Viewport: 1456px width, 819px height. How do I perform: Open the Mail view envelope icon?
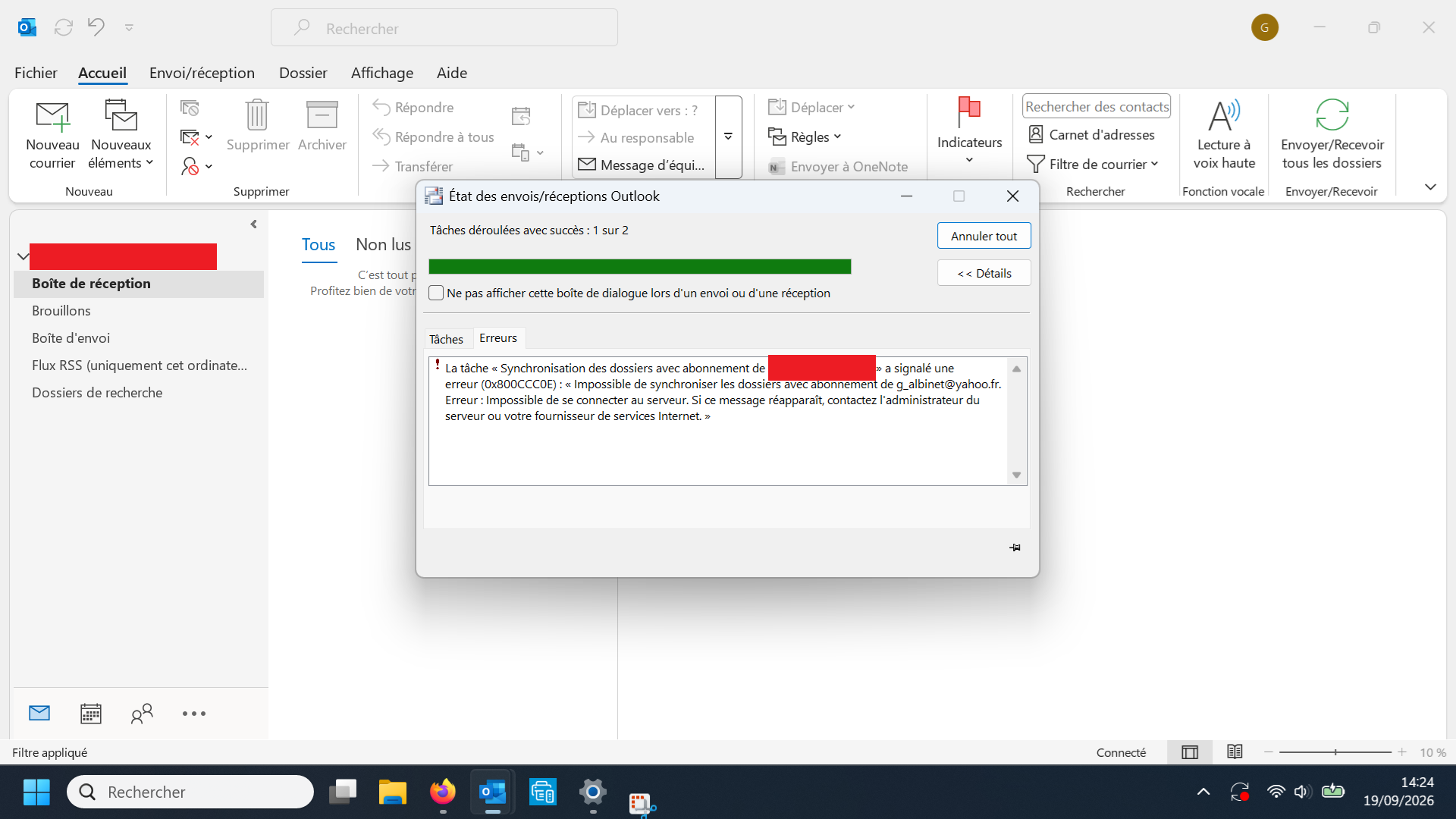pyautogui.click(x=39, y=713)
